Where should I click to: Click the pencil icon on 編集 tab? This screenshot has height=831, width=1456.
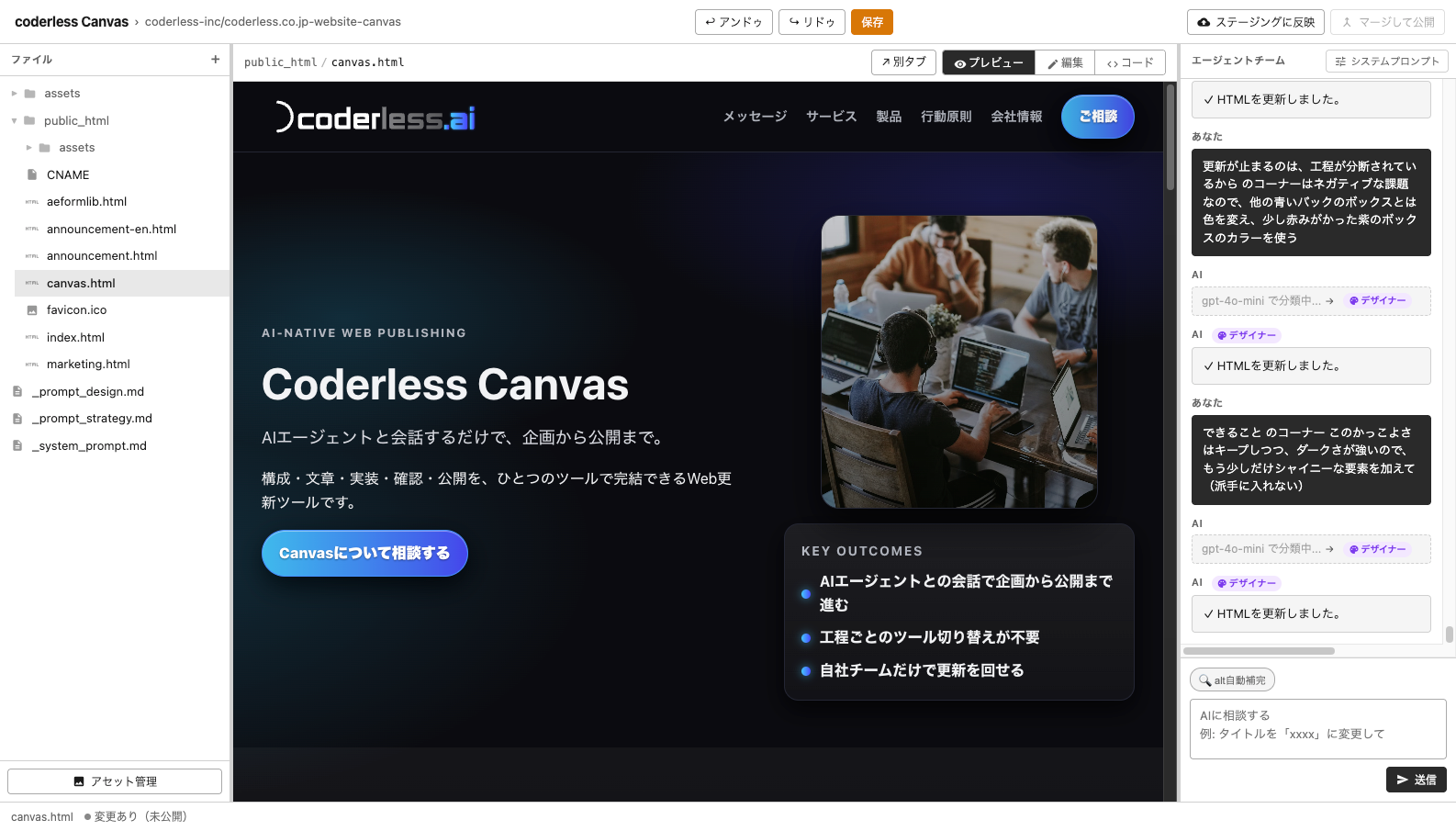1053,63
